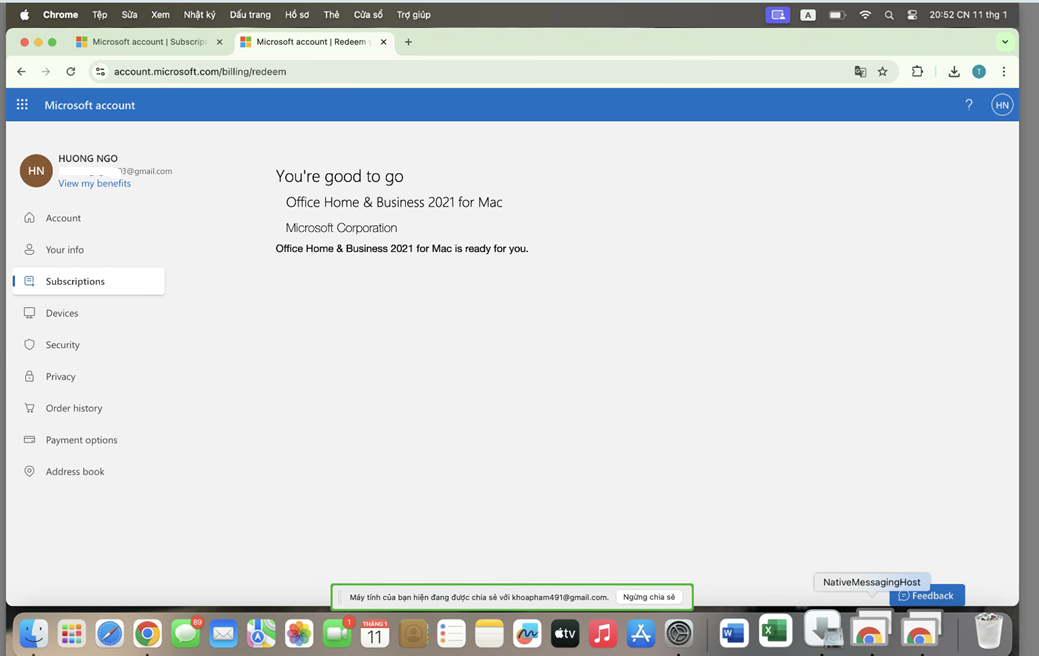Open the Chrome menu in menu bar
Screen dimensions: 1039x656
pos(60,15)
